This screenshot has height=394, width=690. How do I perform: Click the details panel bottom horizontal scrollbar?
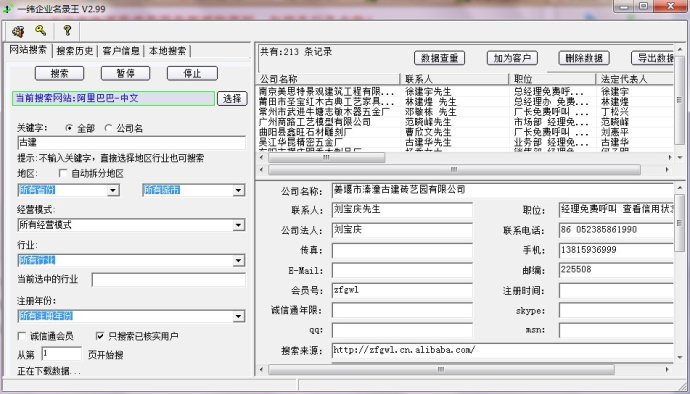pos(441,370)
